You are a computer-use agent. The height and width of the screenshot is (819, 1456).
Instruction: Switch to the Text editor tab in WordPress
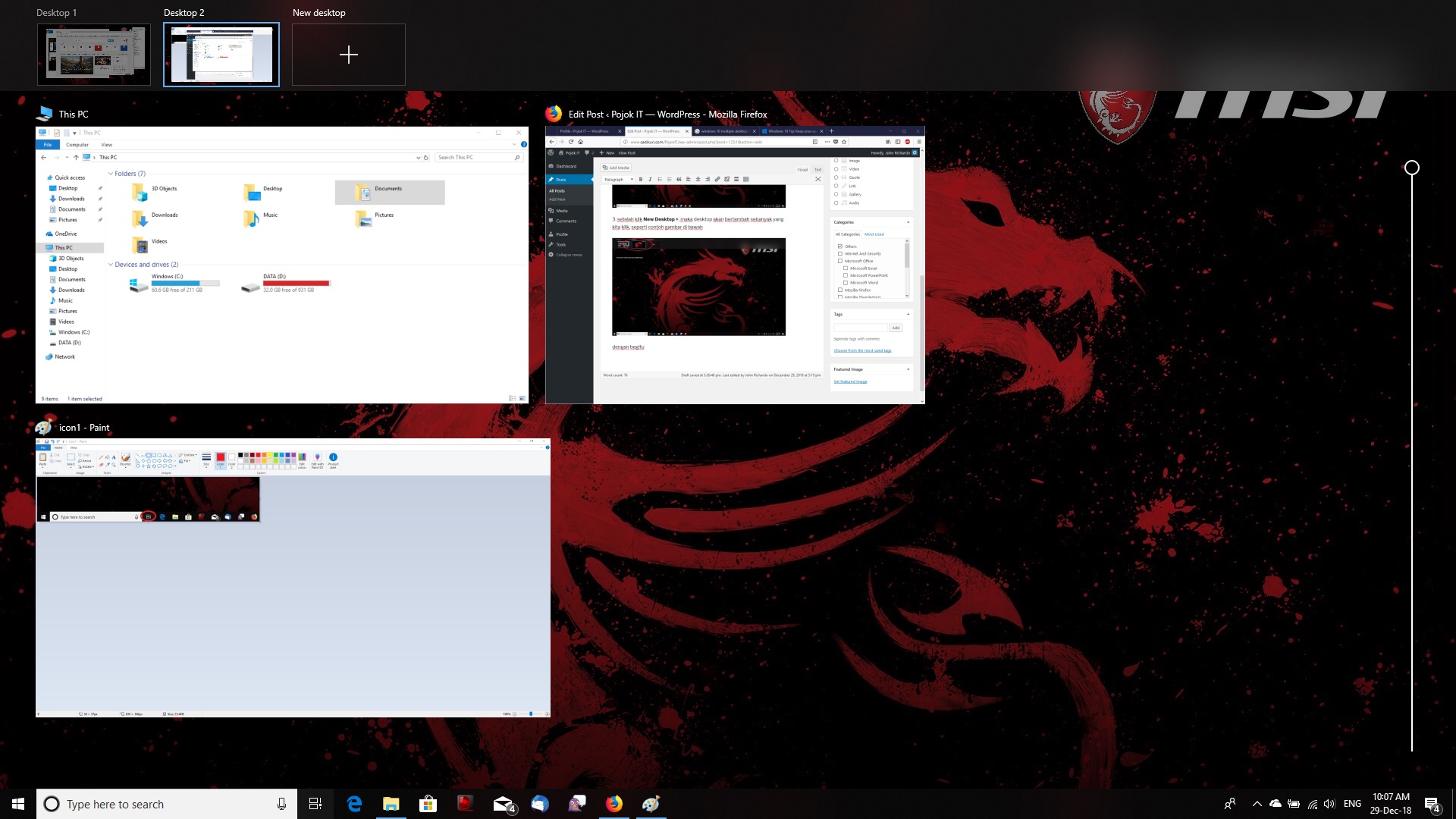(x=817, y=169)
